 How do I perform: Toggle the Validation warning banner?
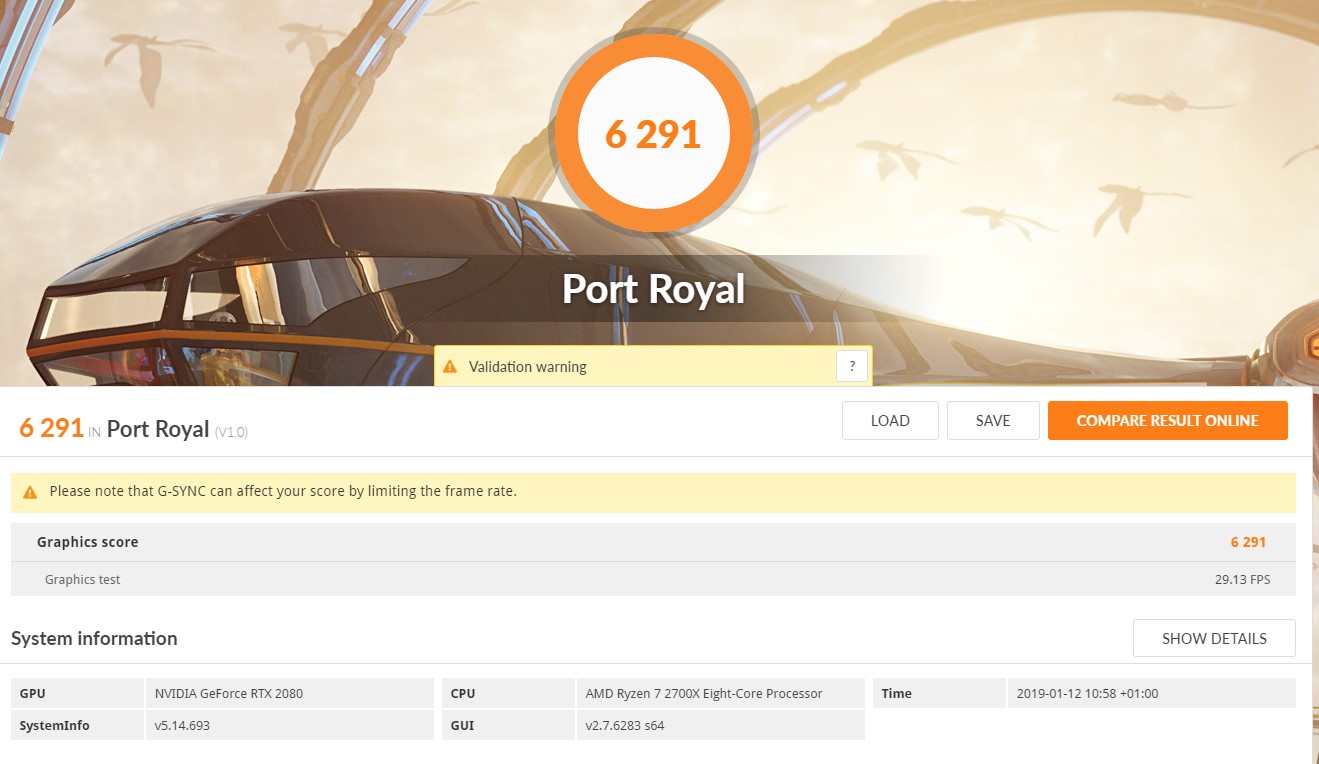[x=650, y=366]
